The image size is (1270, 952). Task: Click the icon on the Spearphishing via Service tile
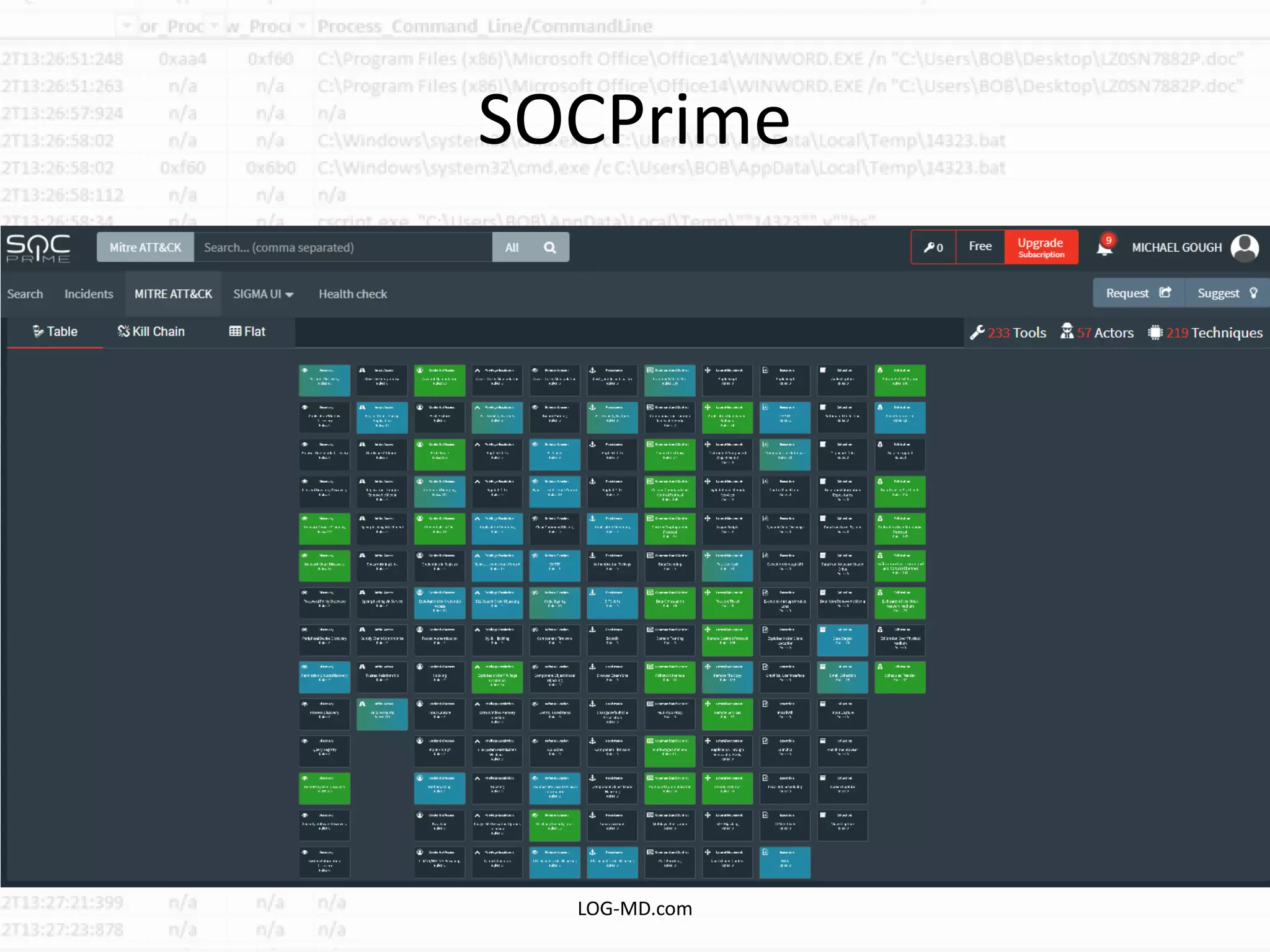tap(362, 593)
